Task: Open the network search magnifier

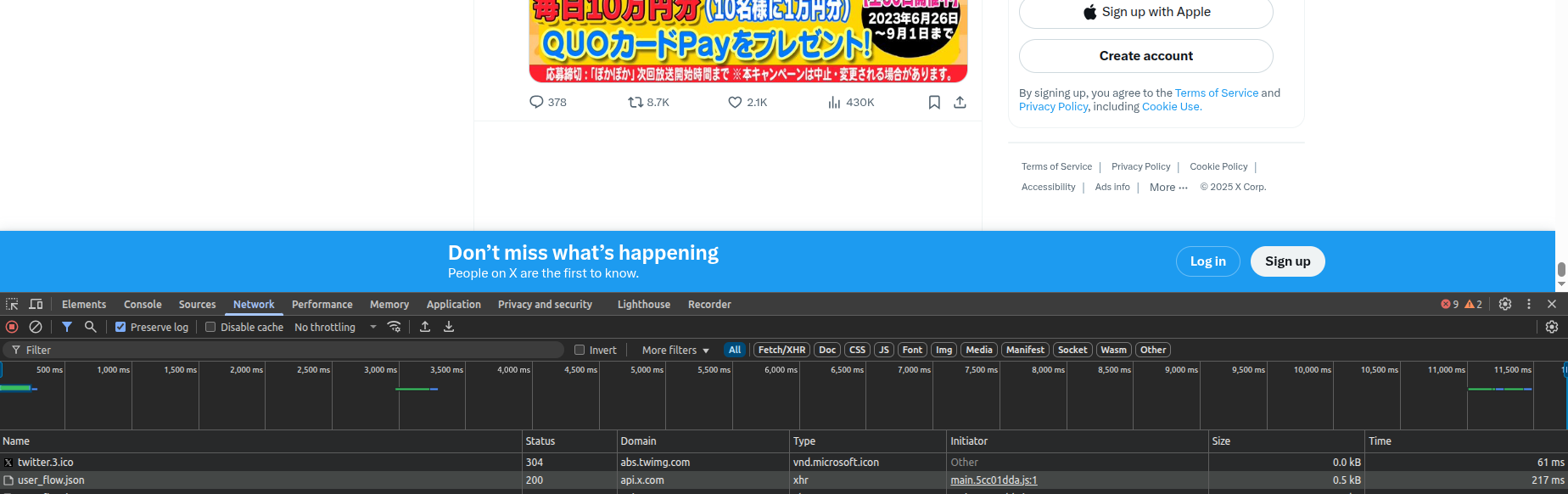Action: [x=90, y=327]
